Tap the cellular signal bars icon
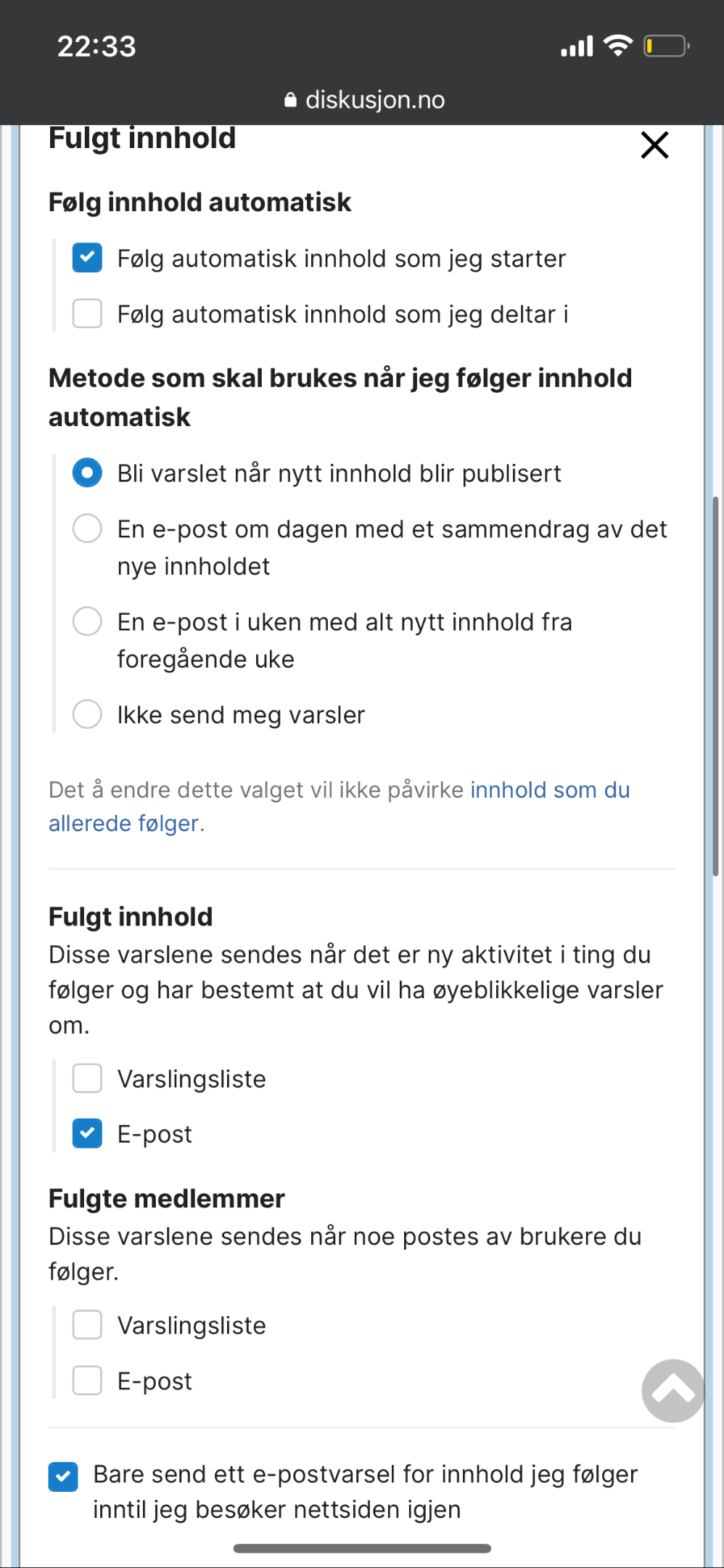Screen dimensions: 724x1568 click(x=577, y=46)
